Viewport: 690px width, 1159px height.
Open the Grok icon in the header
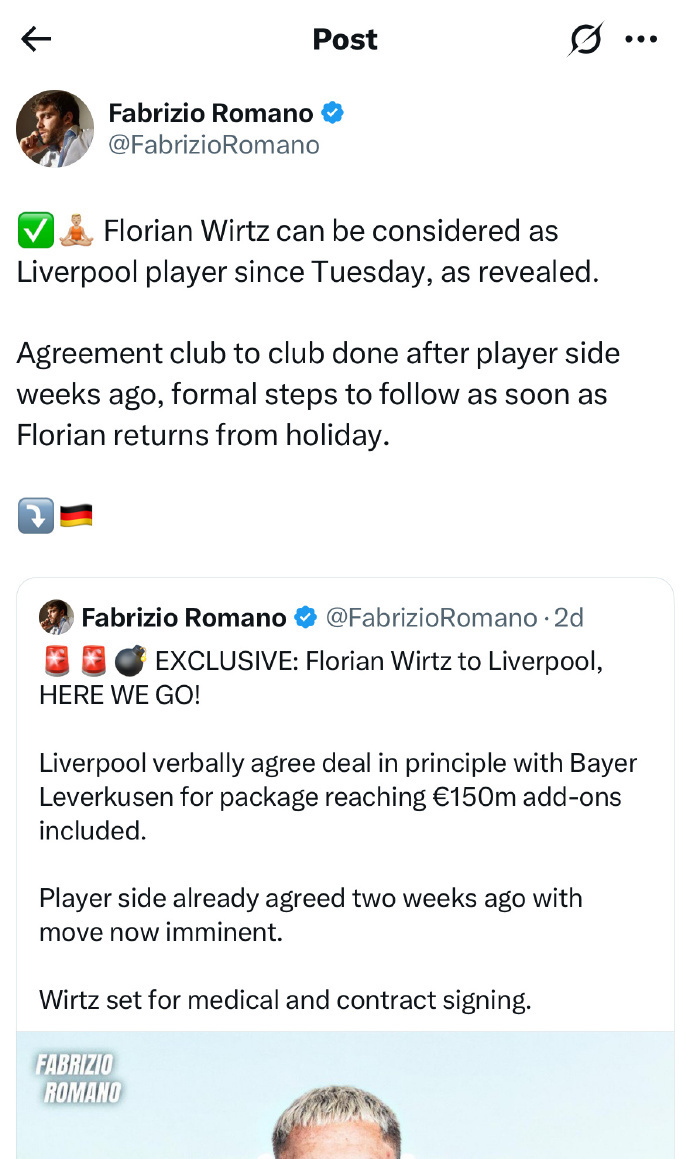pos(585,39)
